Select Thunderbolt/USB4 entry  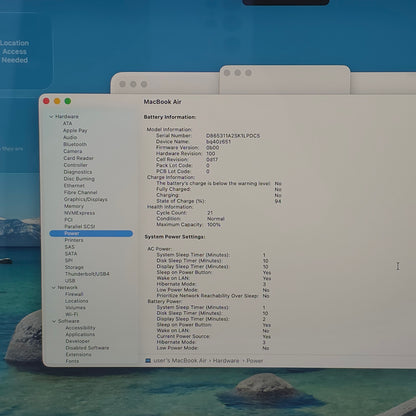87,274
